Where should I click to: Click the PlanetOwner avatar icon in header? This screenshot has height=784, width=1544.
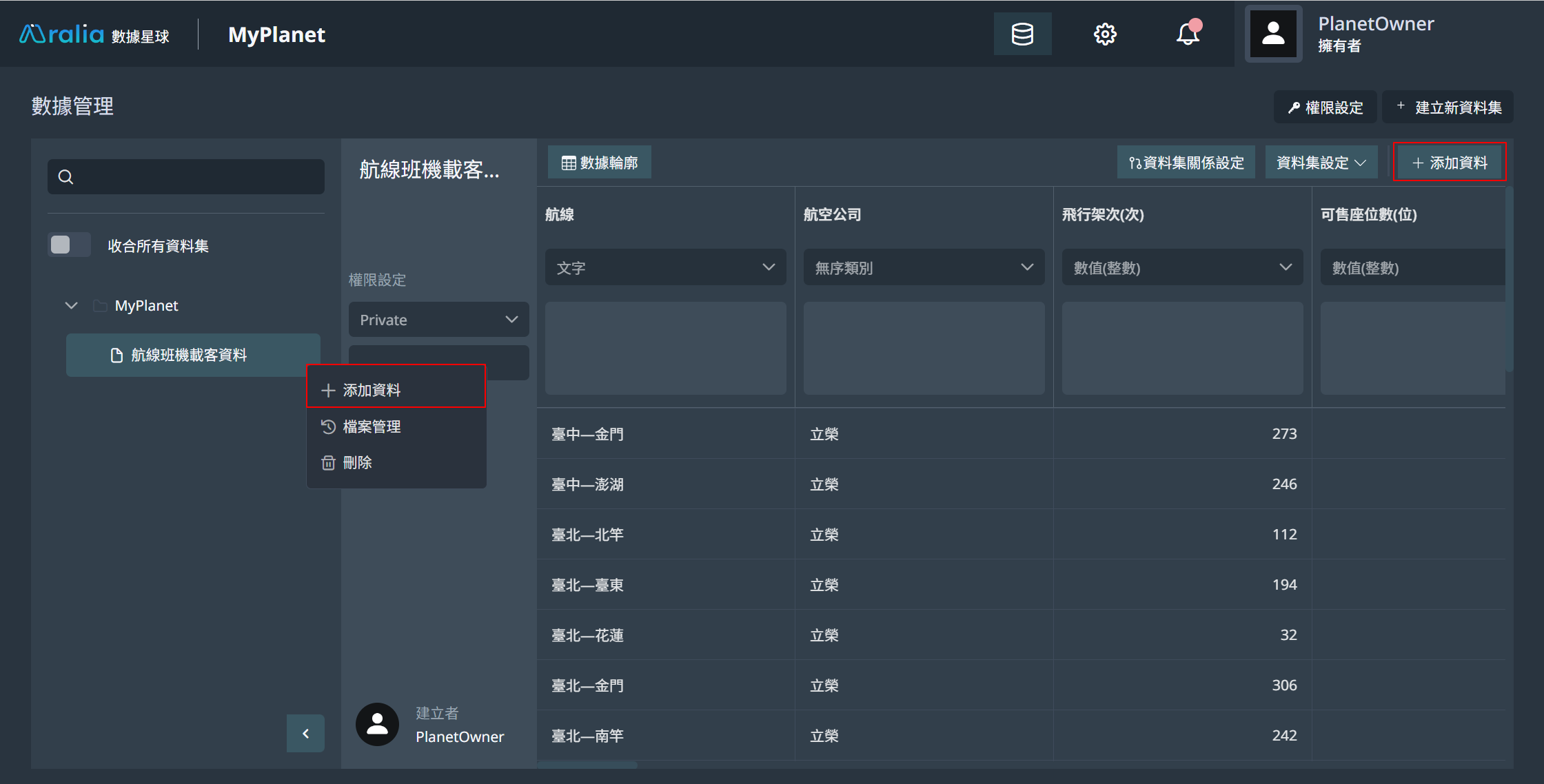pos(1273,34)
